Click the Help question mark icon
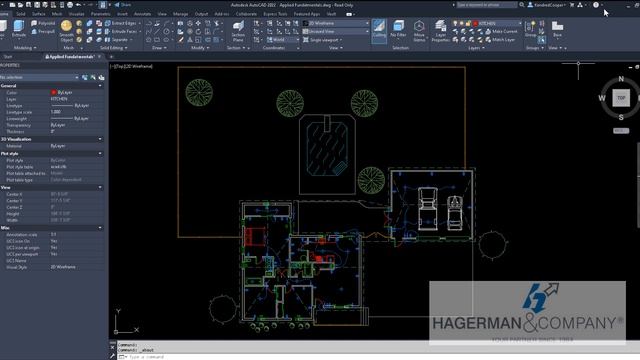Image resolution: width=640 pixels, height=360 pixels. pos(596,5)
